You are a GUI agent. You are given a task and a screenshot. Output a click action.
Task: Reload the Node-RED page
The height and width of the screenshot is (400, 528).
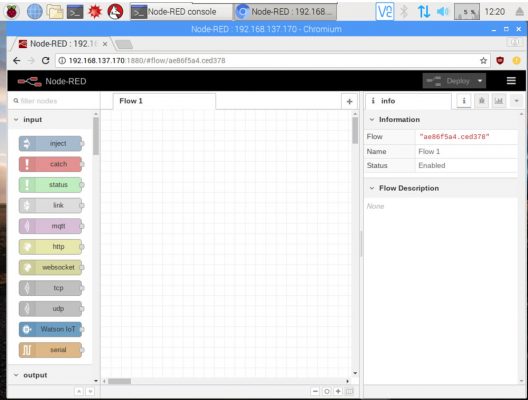coord(45,61)
